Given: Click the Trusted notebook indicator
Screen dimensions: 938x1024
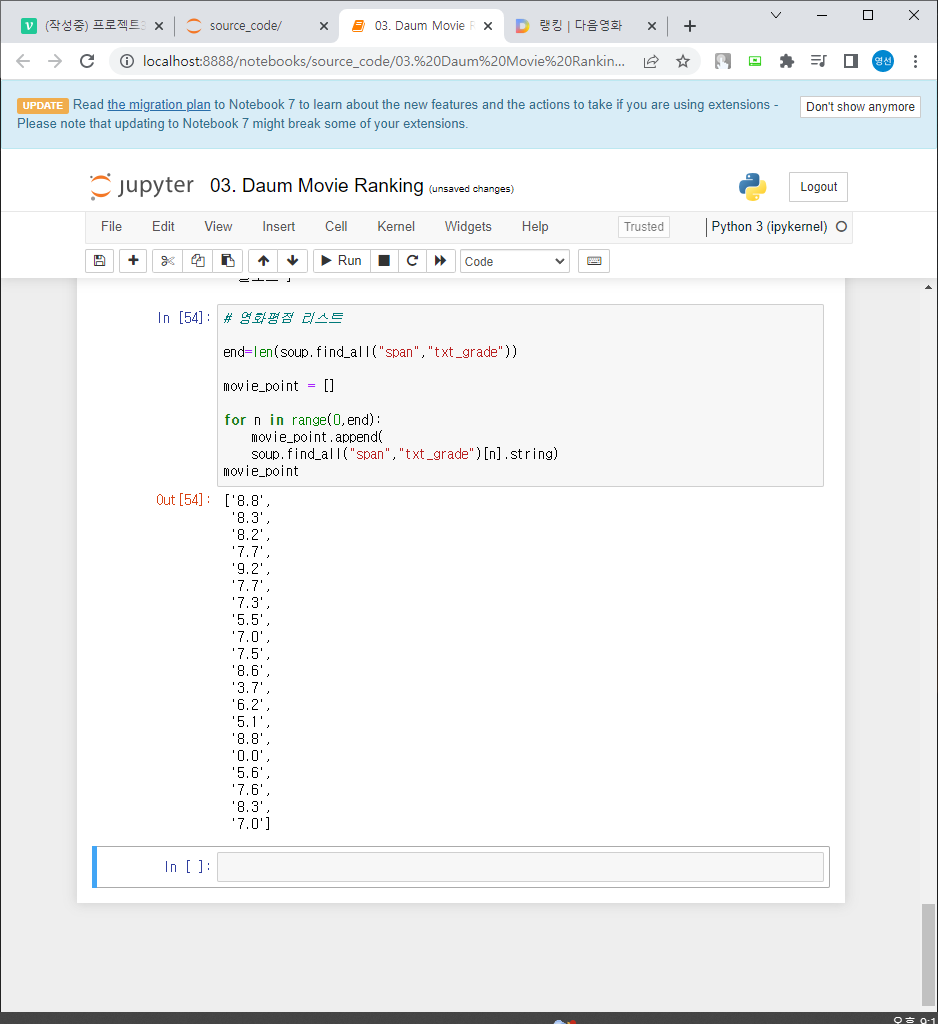Looking at the screenshot, I should [x=643, y=227].
